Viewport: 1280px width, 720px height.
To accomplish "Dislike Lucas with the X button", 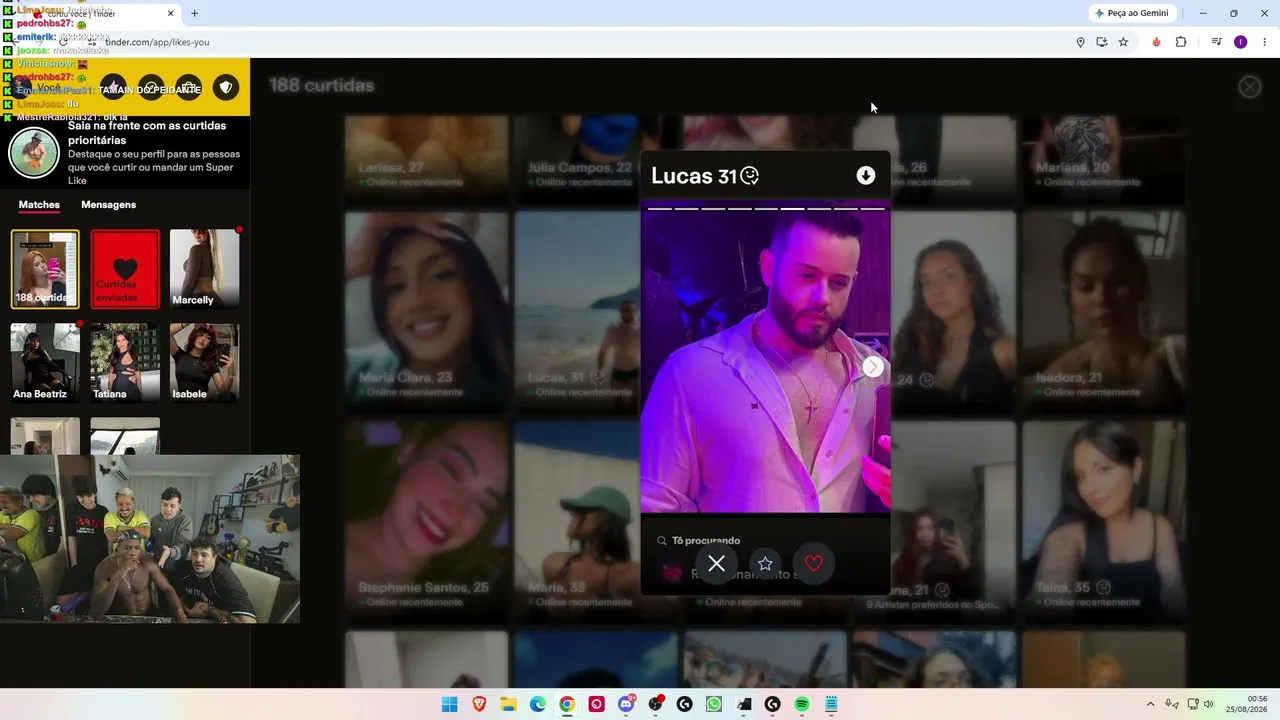I will click(x=716, y=564).
